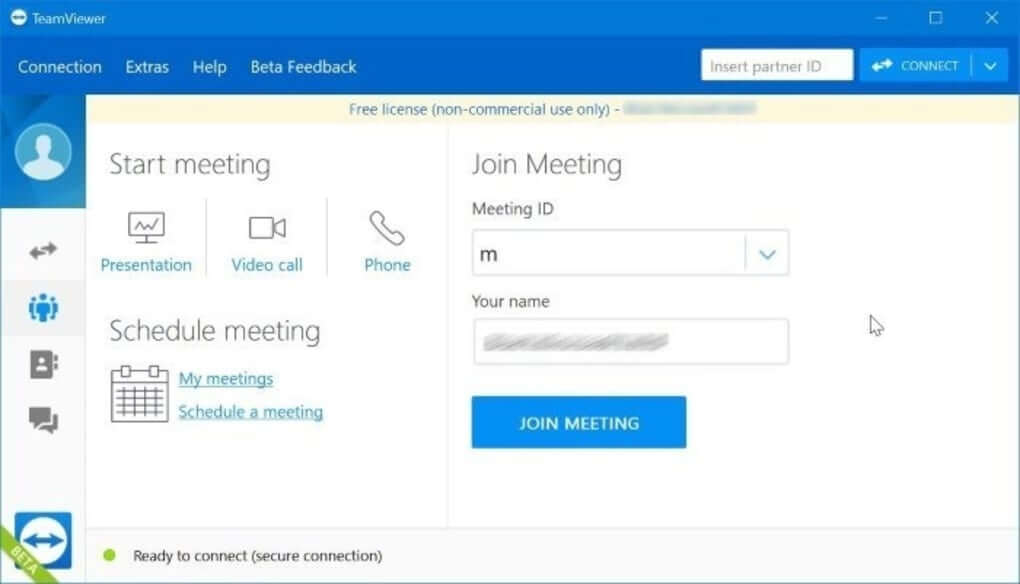Viewport: 1020px width, 584px height.
Task: Focus the Insert partner ID field
Action: (777, 66)
